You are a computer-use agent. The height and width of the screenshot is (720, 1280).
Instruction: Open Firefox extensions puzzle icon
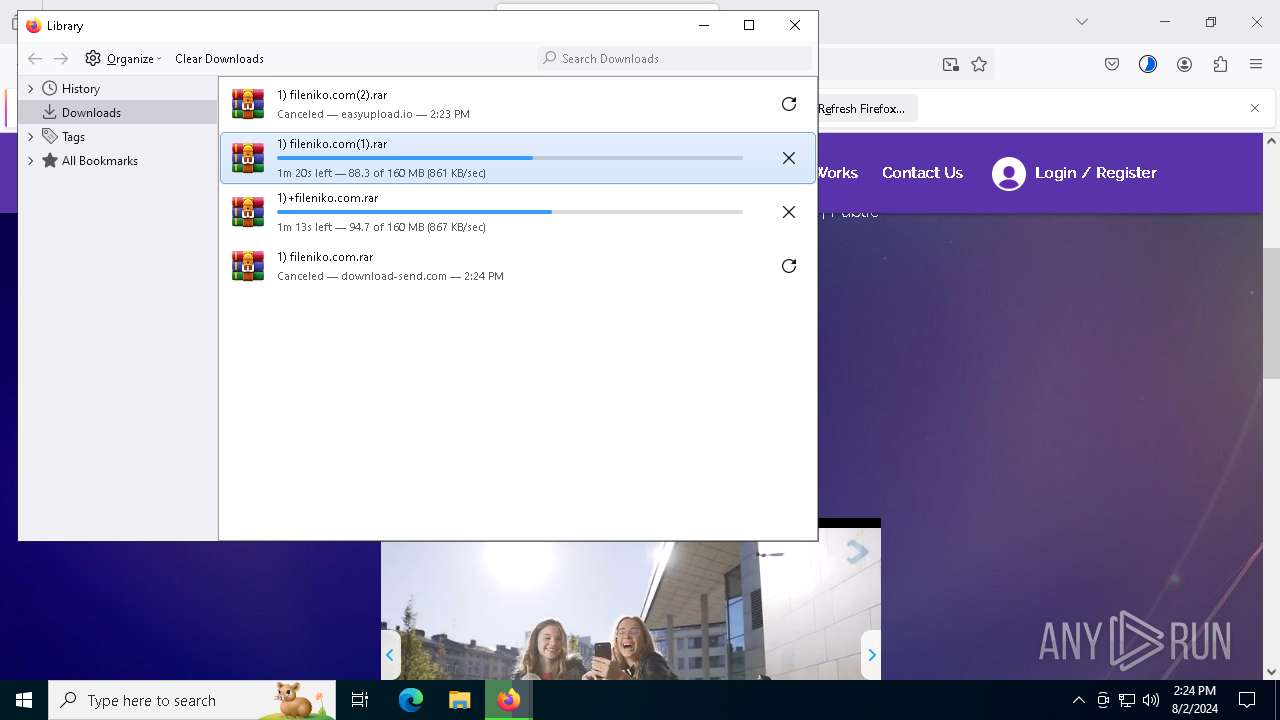[x=1220, y=65]
